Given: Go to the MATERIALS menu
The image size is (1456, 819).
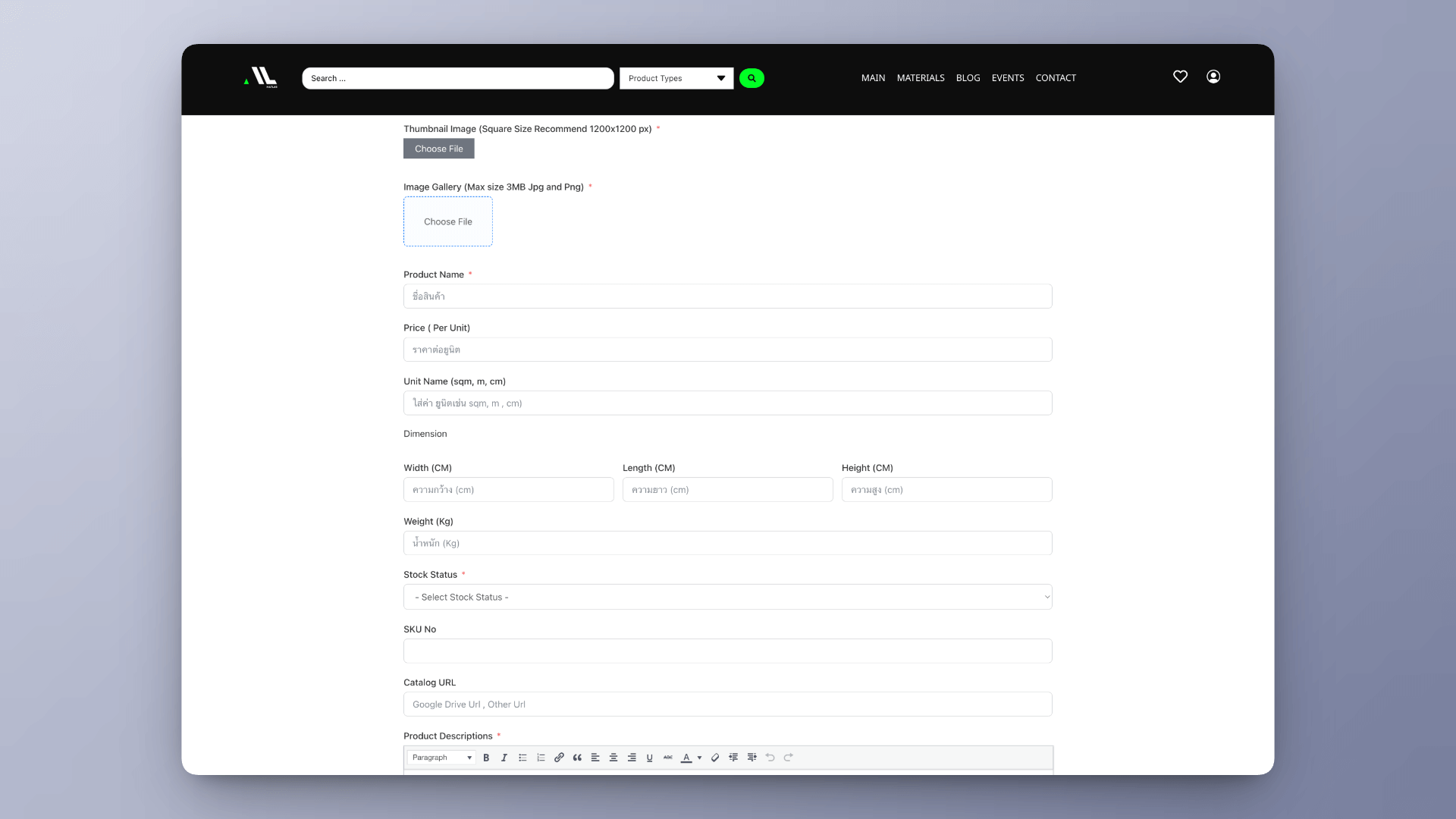Looking at the screenshot, I should pyautogui.click(x=920, y=78).
